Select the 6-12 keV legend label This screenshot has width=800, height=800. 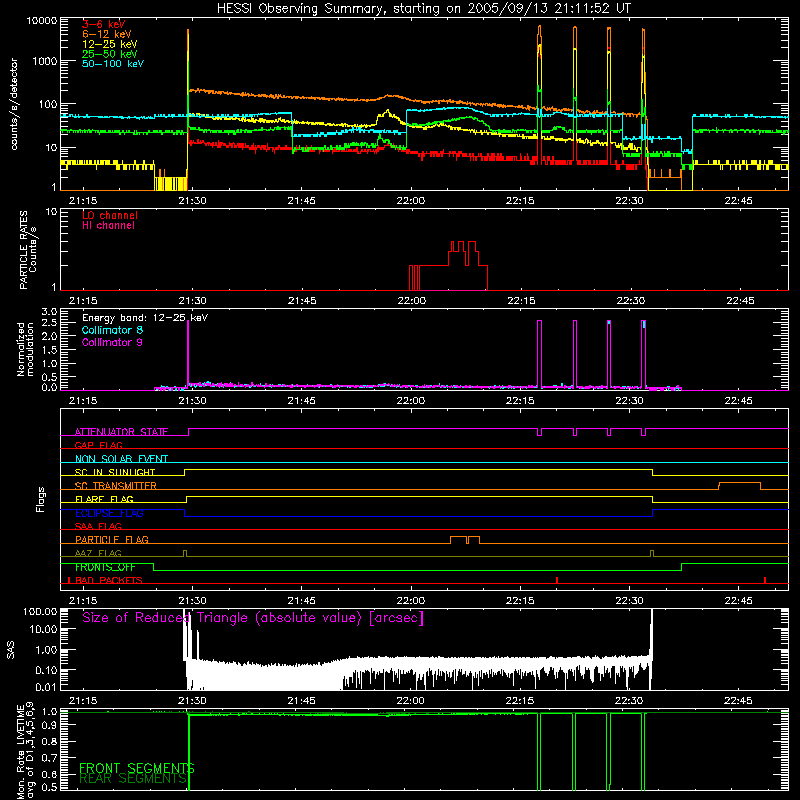click(107, 34)
